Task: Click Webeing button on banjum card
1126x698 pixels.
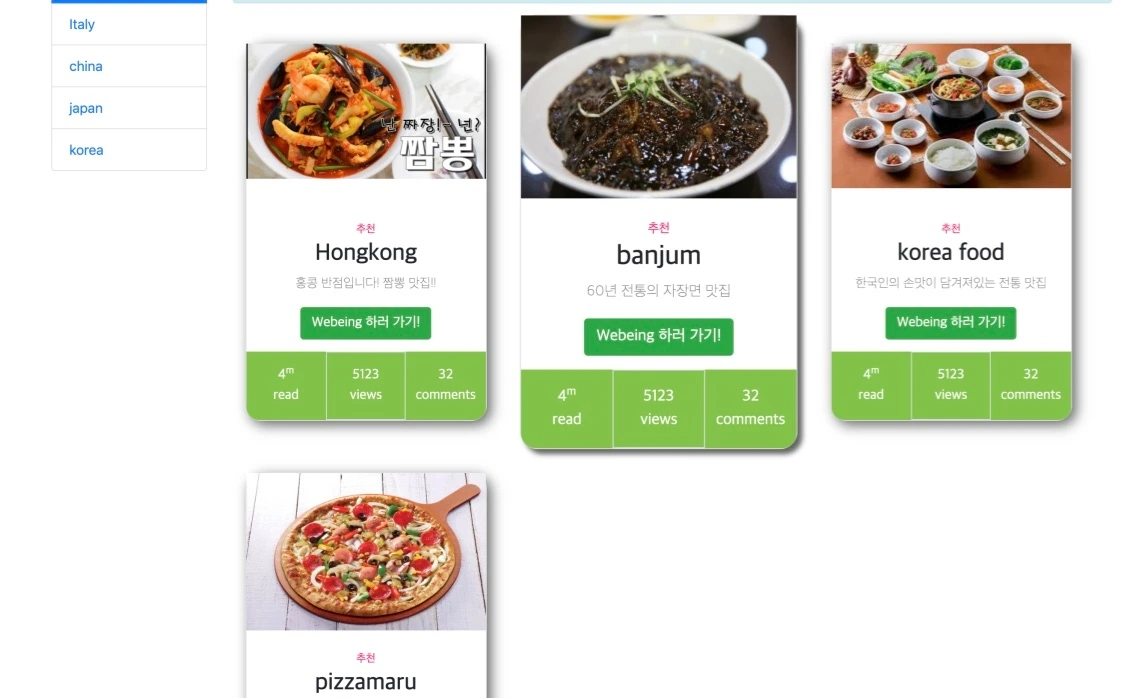Action: point(659,336)
